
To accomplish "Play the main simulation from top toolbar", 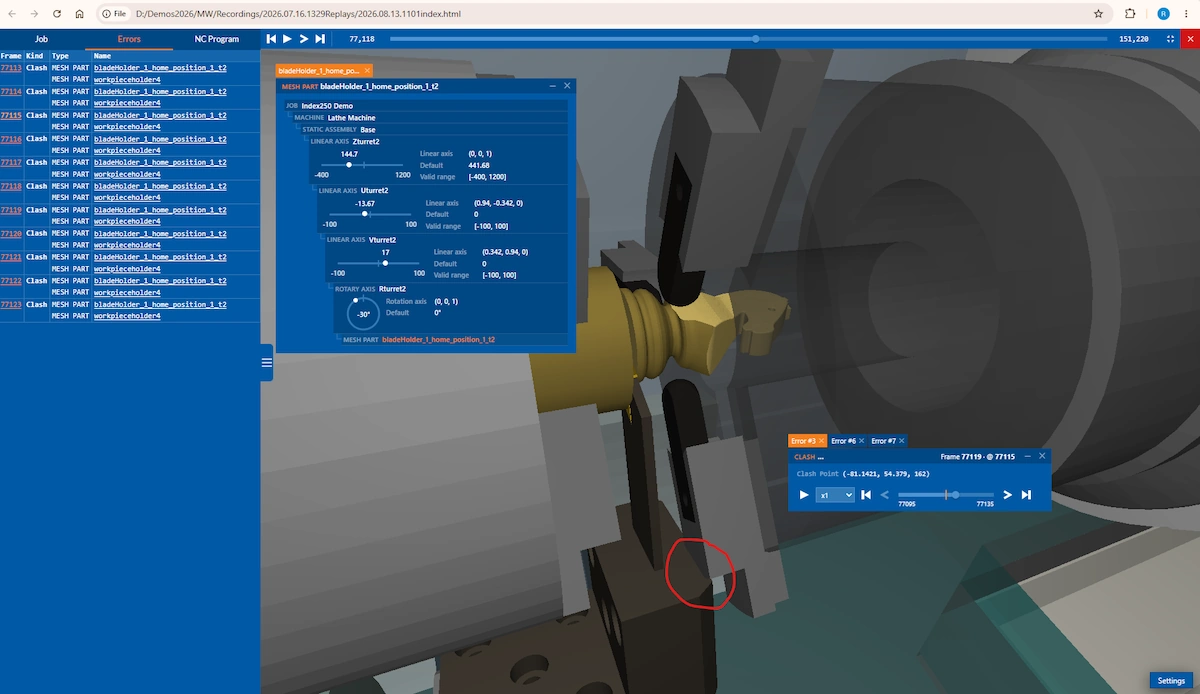I will 287,38.
